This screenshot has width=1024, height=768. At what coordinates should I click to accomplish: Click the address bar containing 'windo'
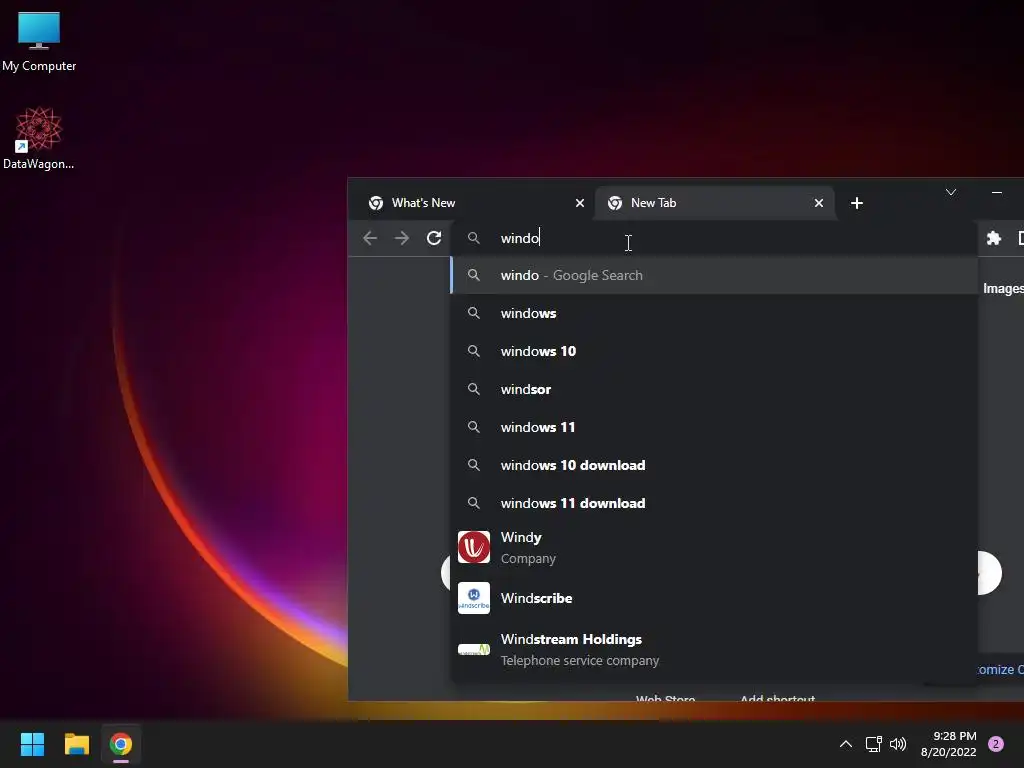pos(714,238)
